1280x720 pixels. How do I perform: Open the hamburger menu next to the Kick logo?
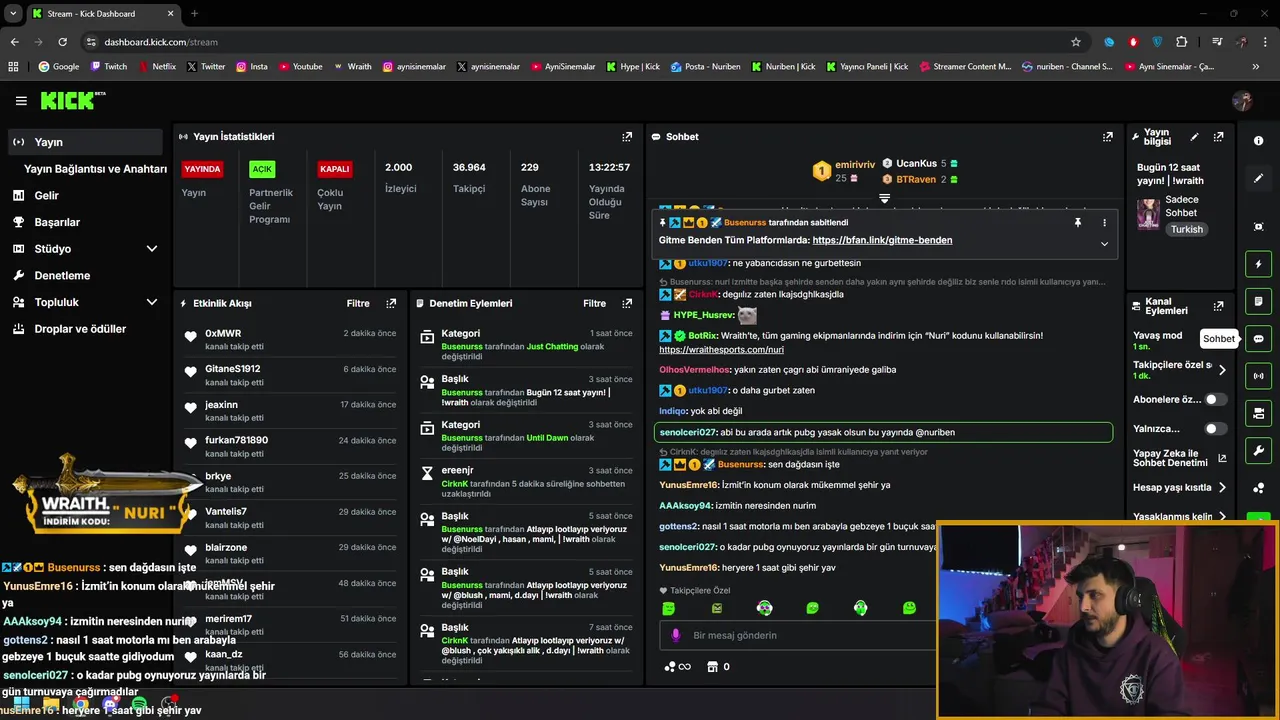(x=21, y=101)
